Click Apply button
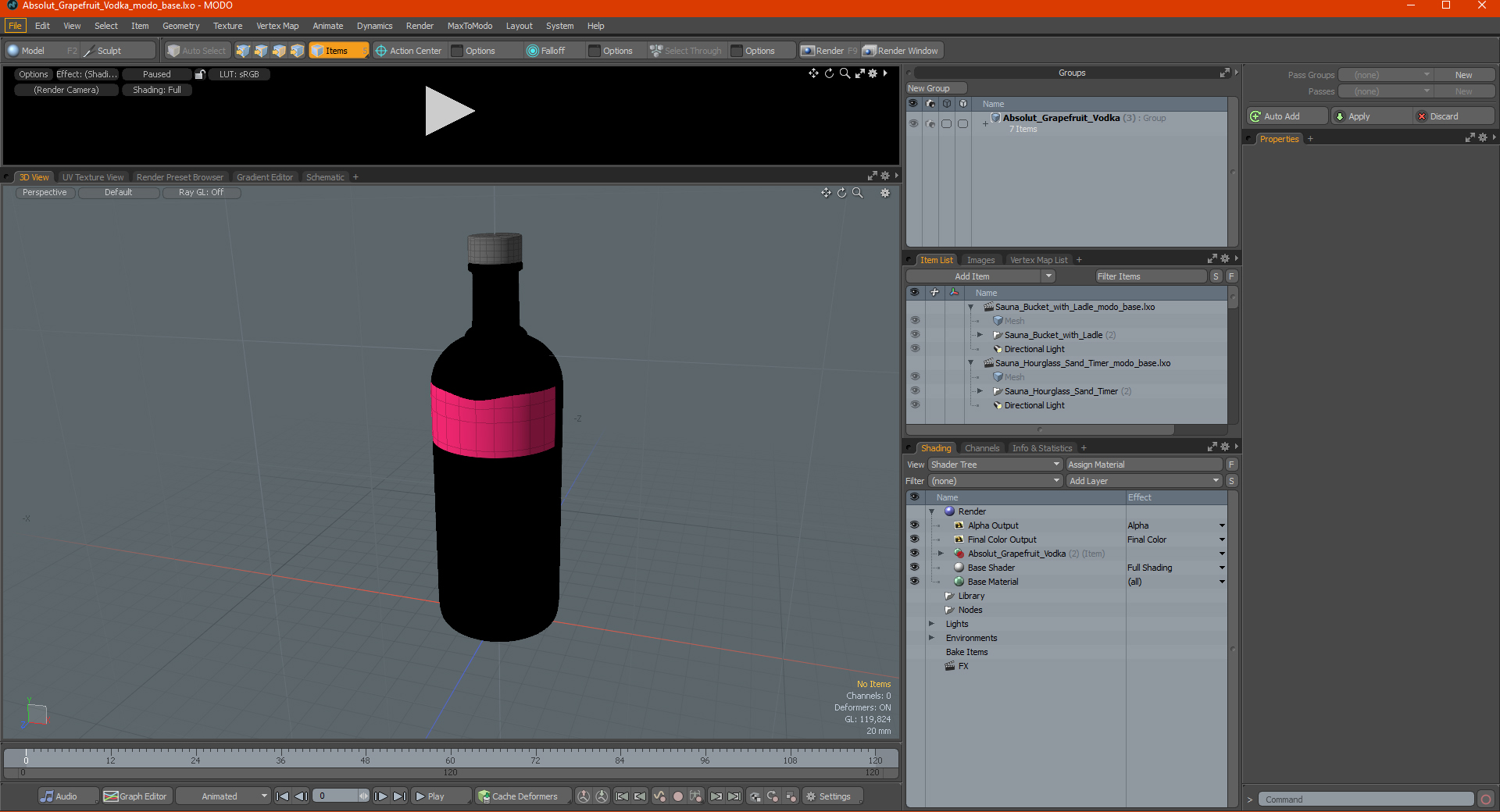1500x812 pixels. [1372, 116]
